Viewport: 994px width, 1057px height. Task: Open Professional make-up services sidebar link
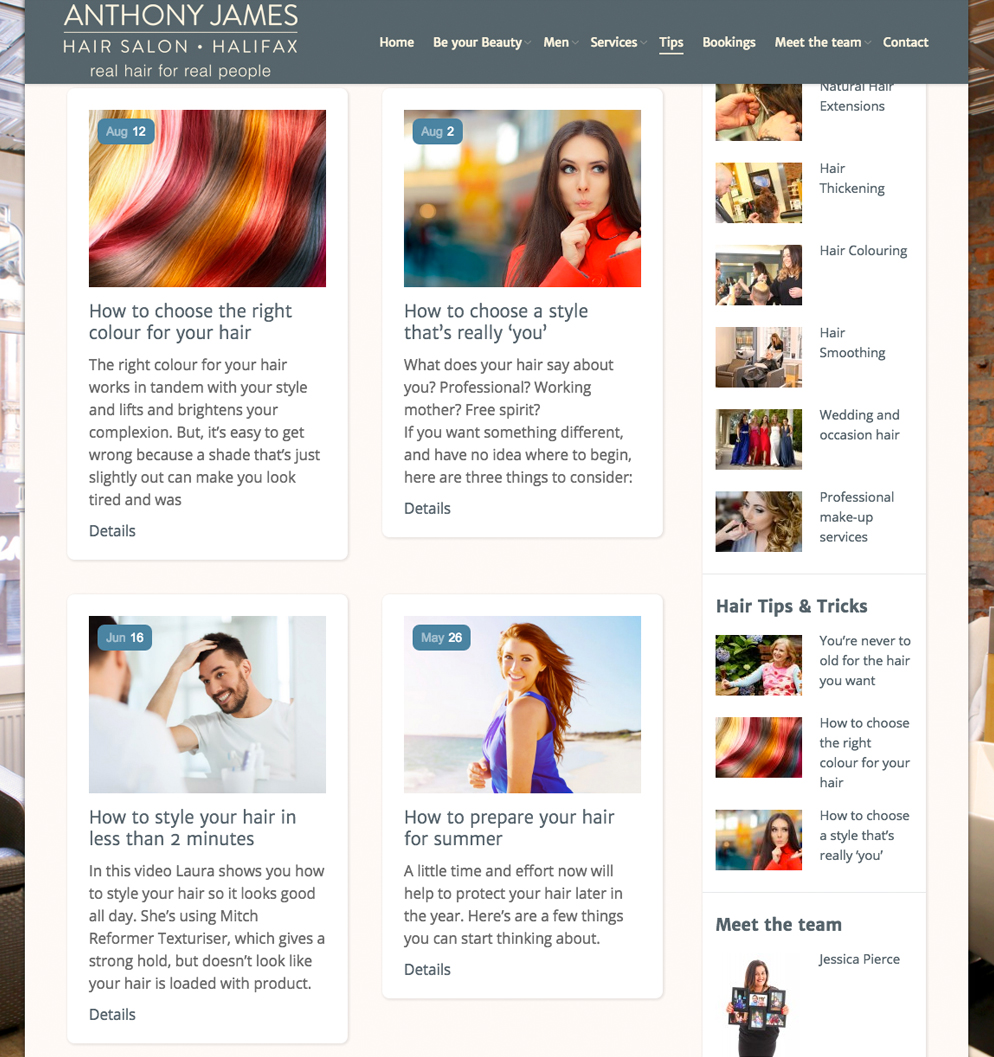pyautogui.click(x=857, y=517)
